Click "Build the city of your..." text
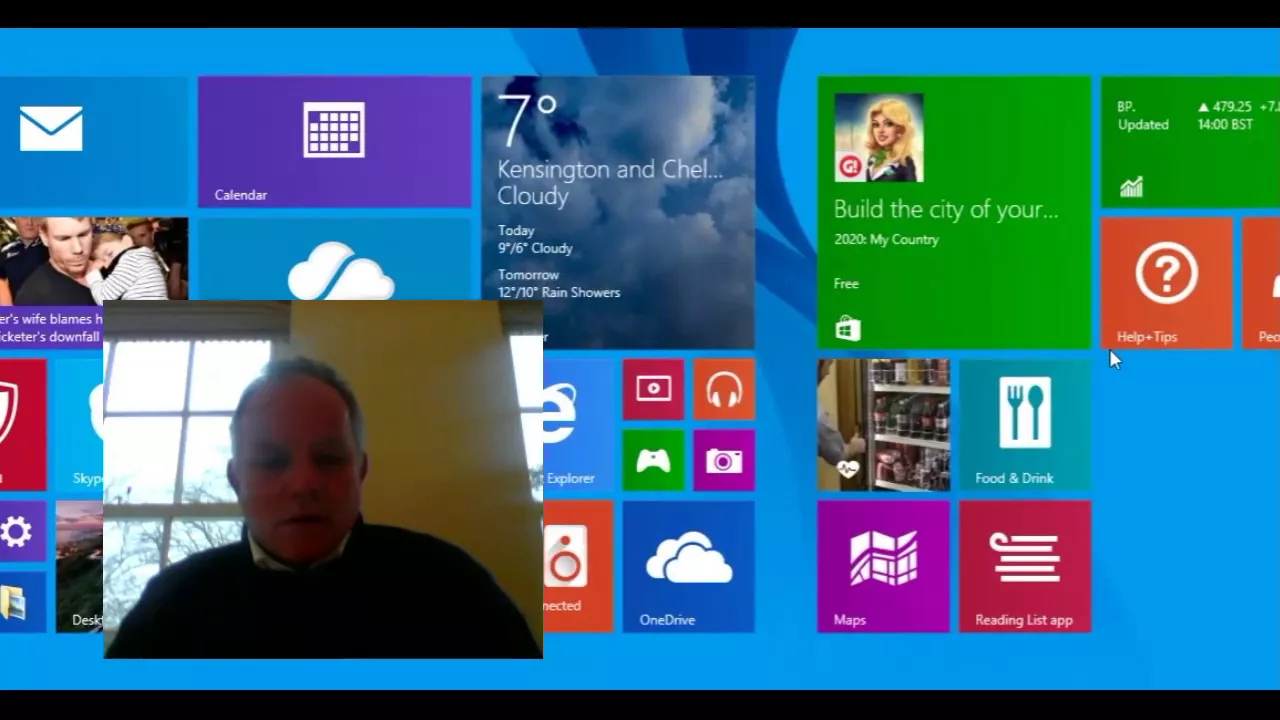Screen dimensions: 1280x720 pos(945,209)
